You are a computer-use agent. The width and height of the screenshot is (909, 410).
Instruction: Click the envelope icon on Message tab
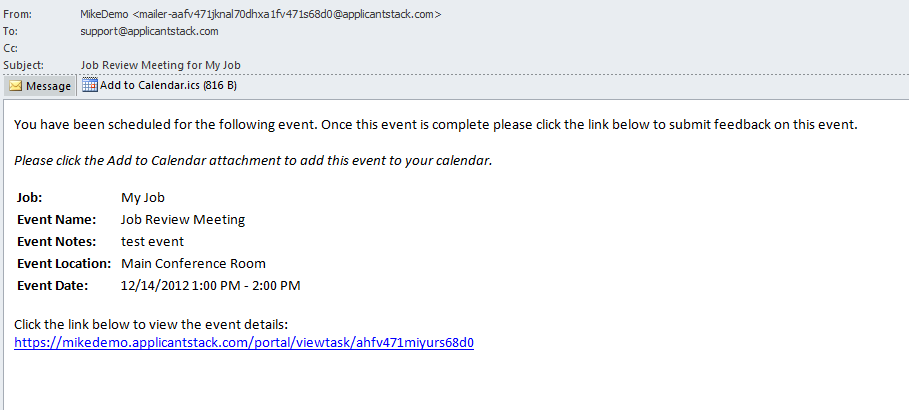16,86
